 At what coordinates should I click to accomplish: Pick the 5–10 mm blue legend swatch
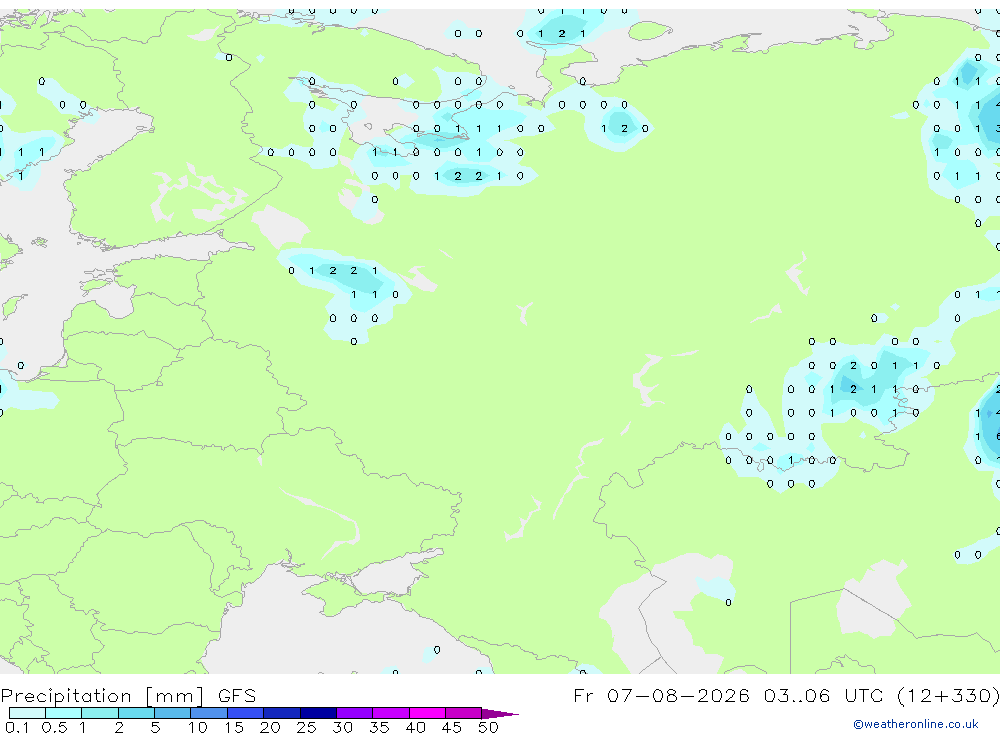pyautogui.click(x=173, y=713)
